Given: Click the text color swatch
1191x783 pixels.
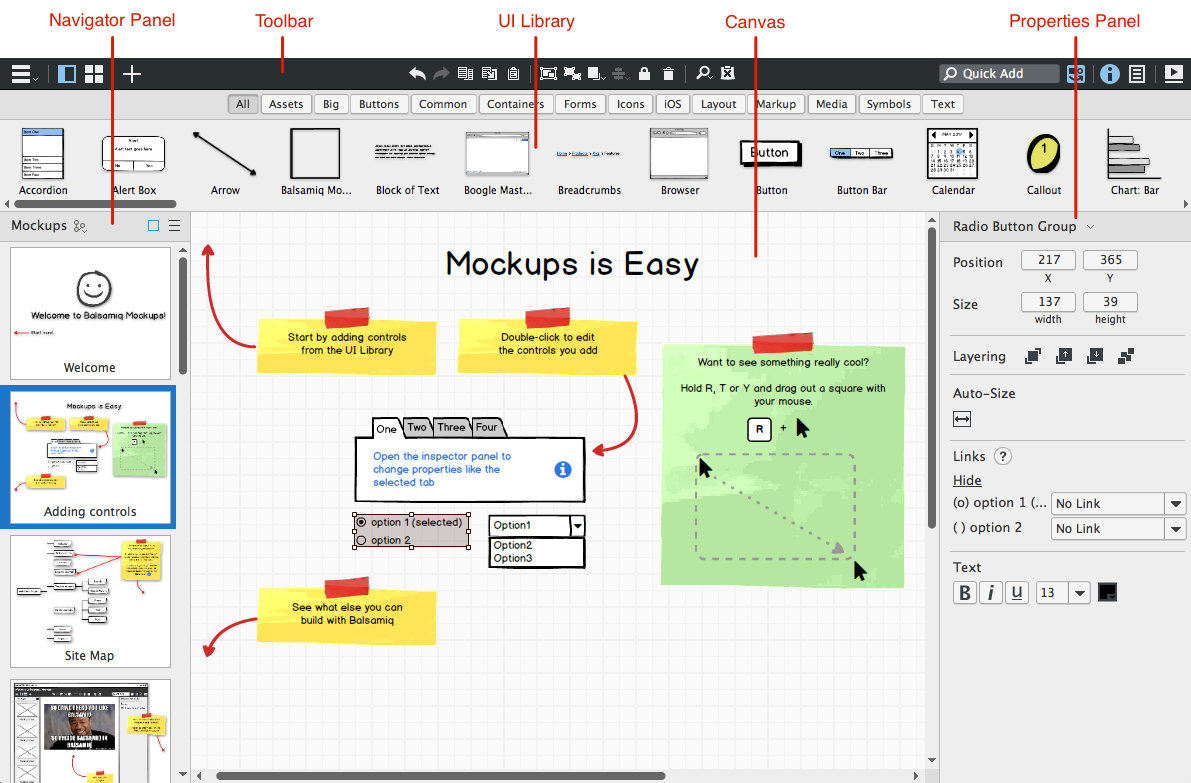Looking at the screenshot, I should (1108, 592).
